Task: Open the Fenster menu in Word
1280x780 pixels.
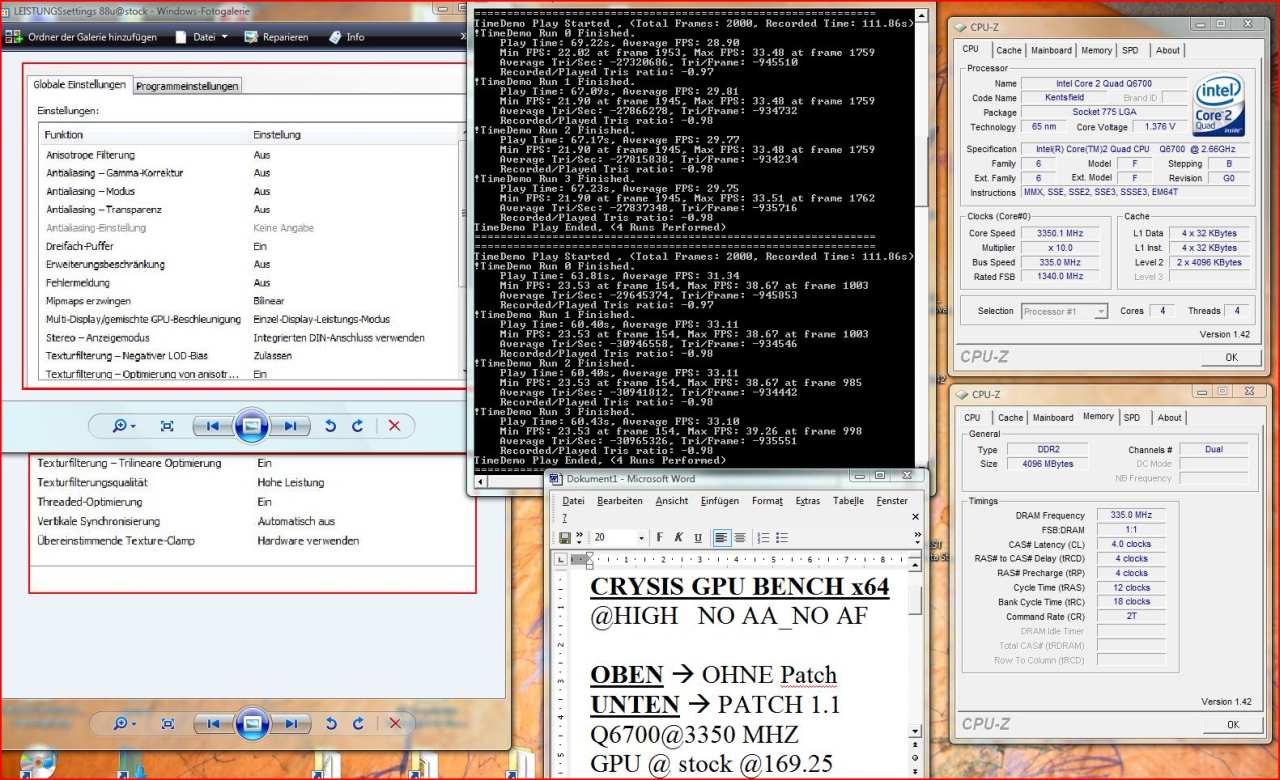Action: (x=892, y=501)
